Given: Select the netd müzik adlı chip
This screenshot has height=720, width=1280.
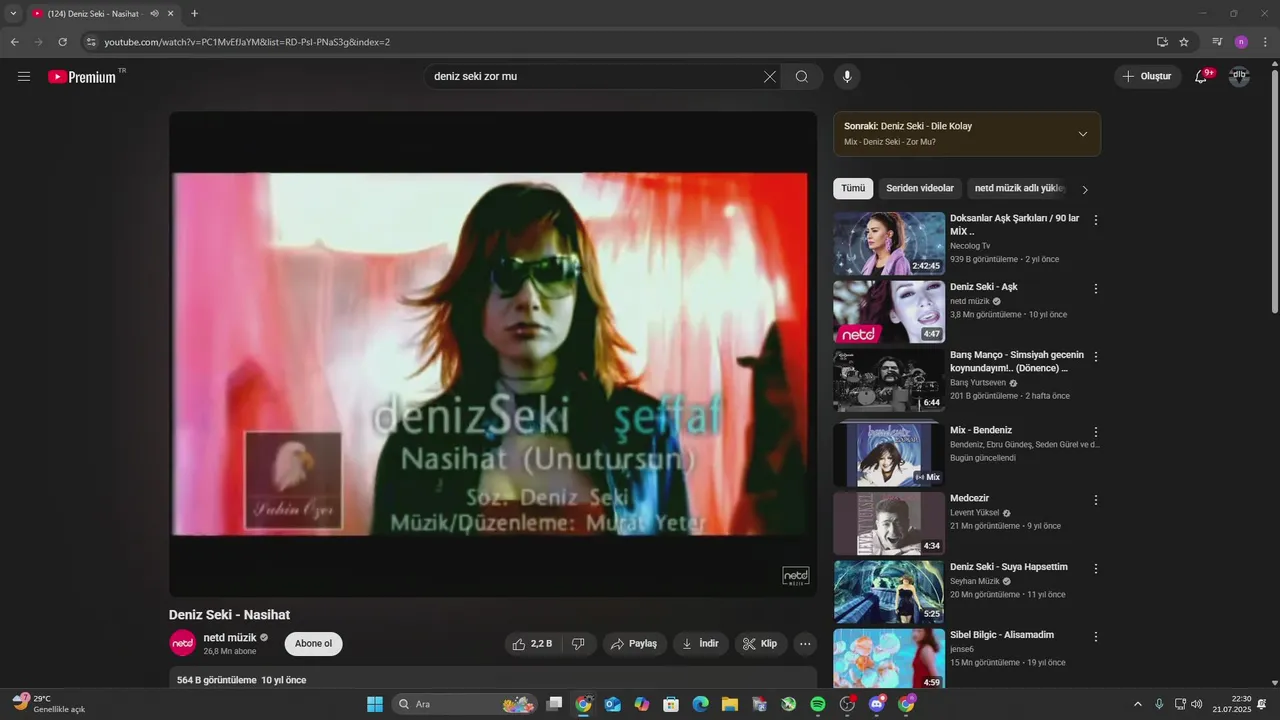Looking at the screenshot, I should pos(1019,188).
